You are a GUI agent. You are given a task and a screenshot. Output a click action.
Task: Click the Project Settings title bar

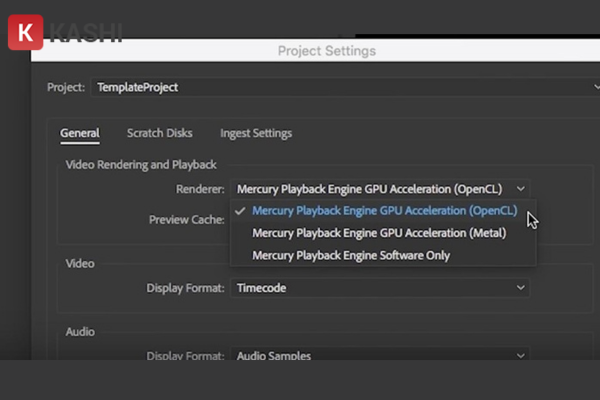315,51
